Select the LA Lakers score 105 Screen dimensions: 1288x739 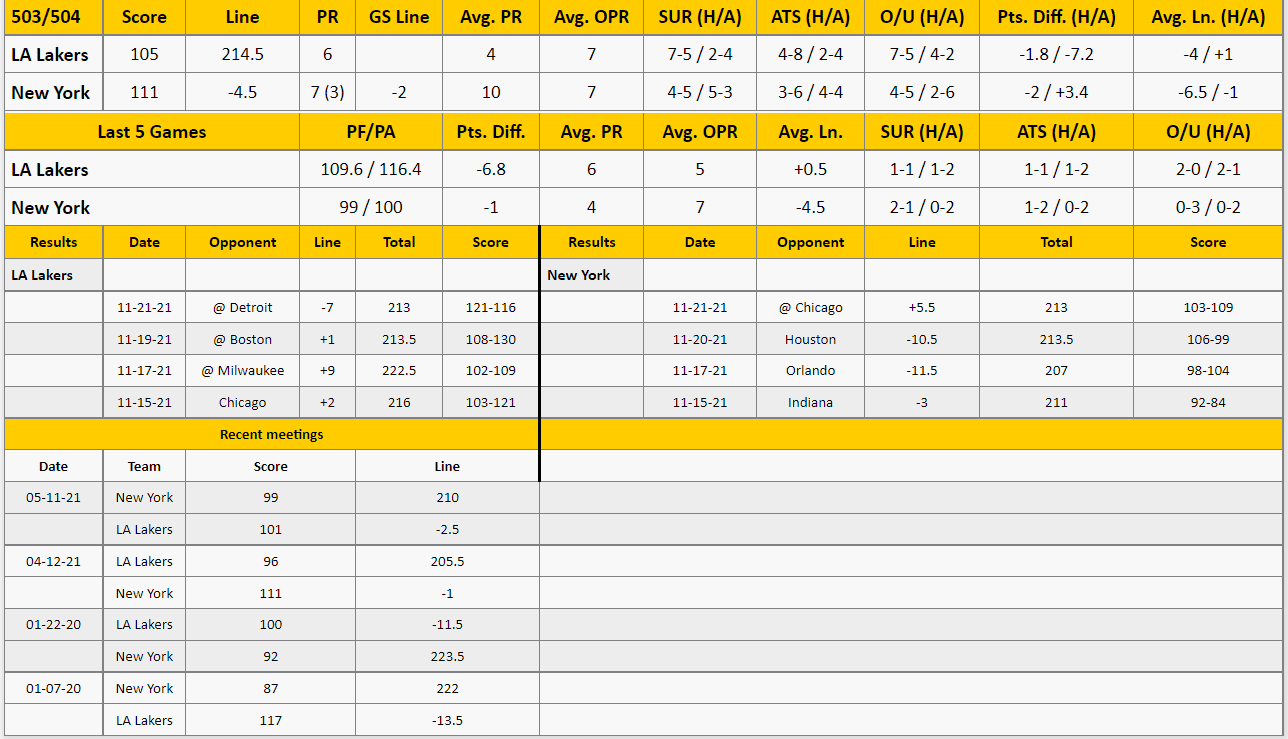click(x=144, y=55)
